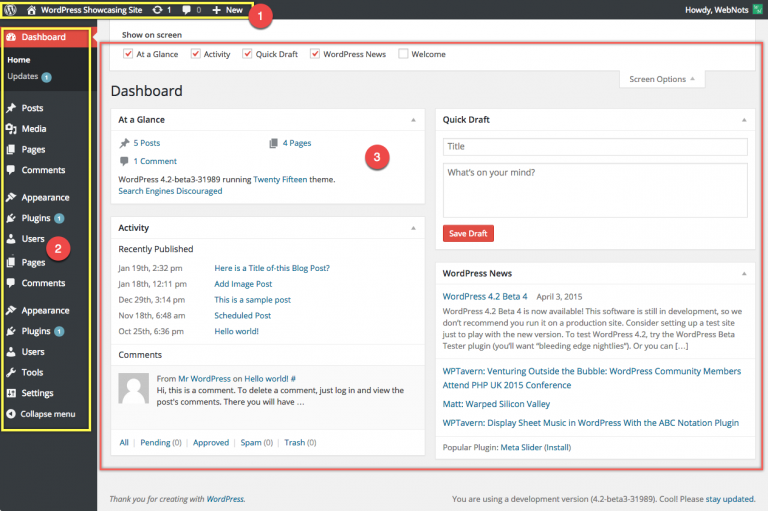Open the Scheduled Post link
The image size is (768, 511).
point(242,316)
